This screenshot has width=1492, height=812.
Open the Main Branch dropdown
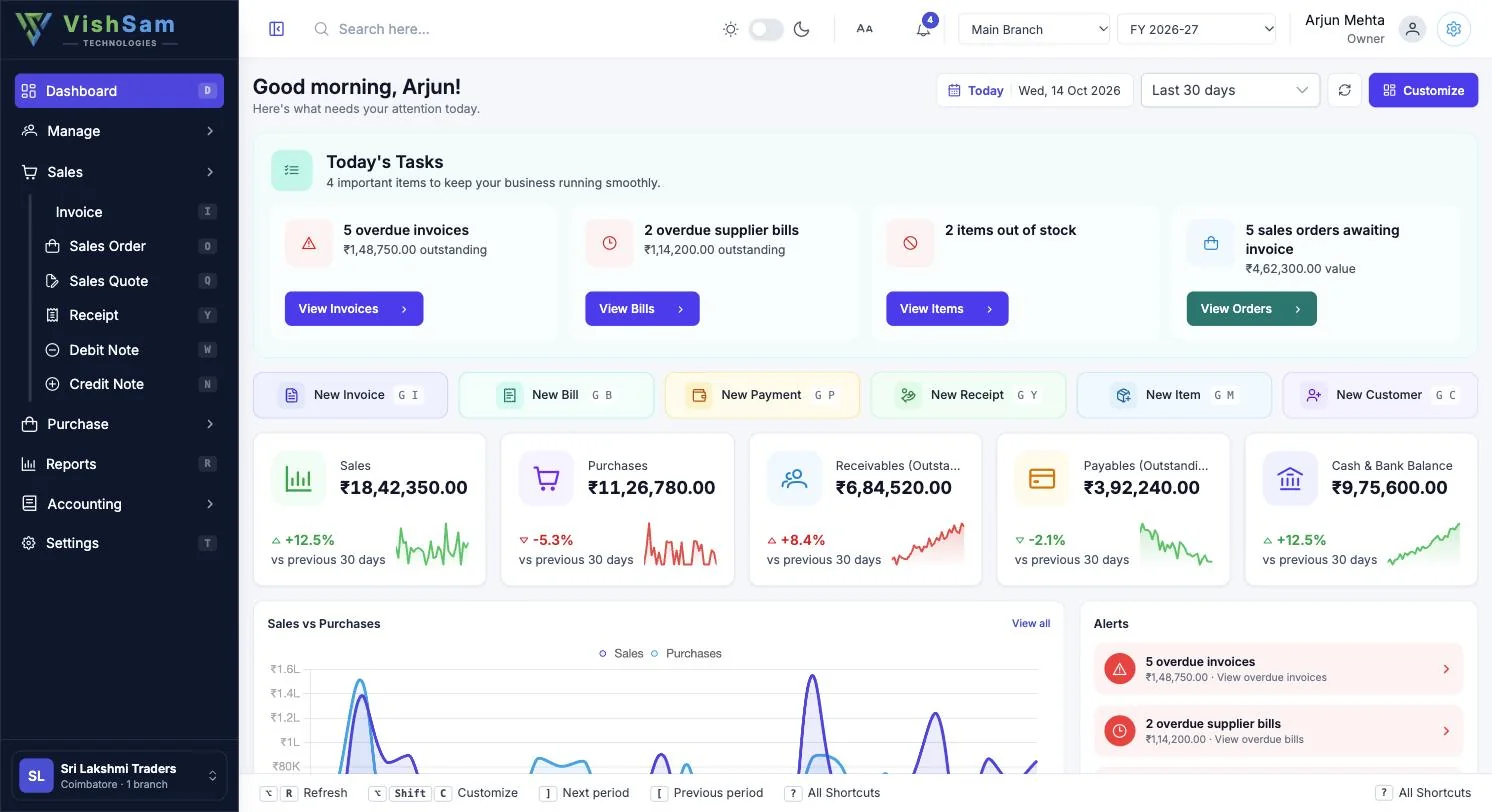pyautogui.click(x=1034, y=29)
